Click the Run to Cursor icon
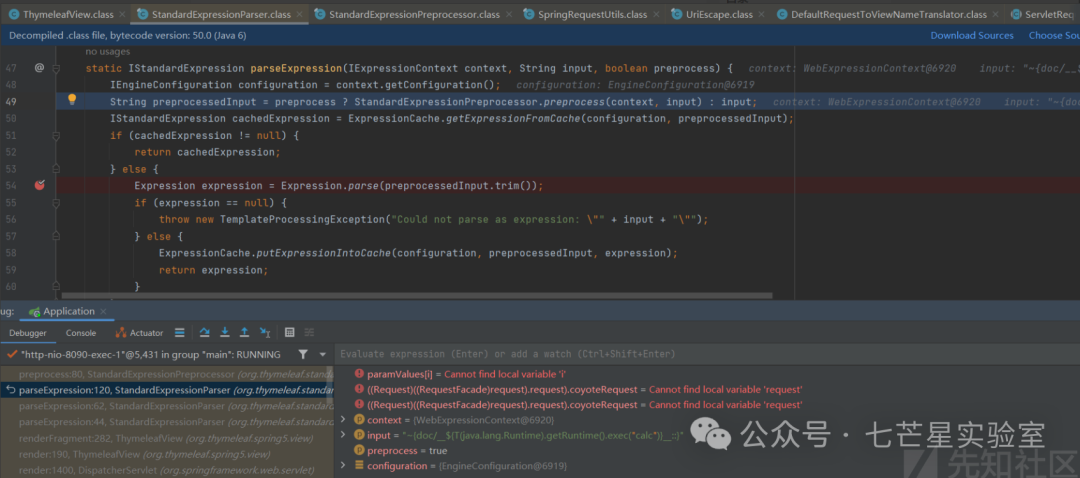 point(264,333)
